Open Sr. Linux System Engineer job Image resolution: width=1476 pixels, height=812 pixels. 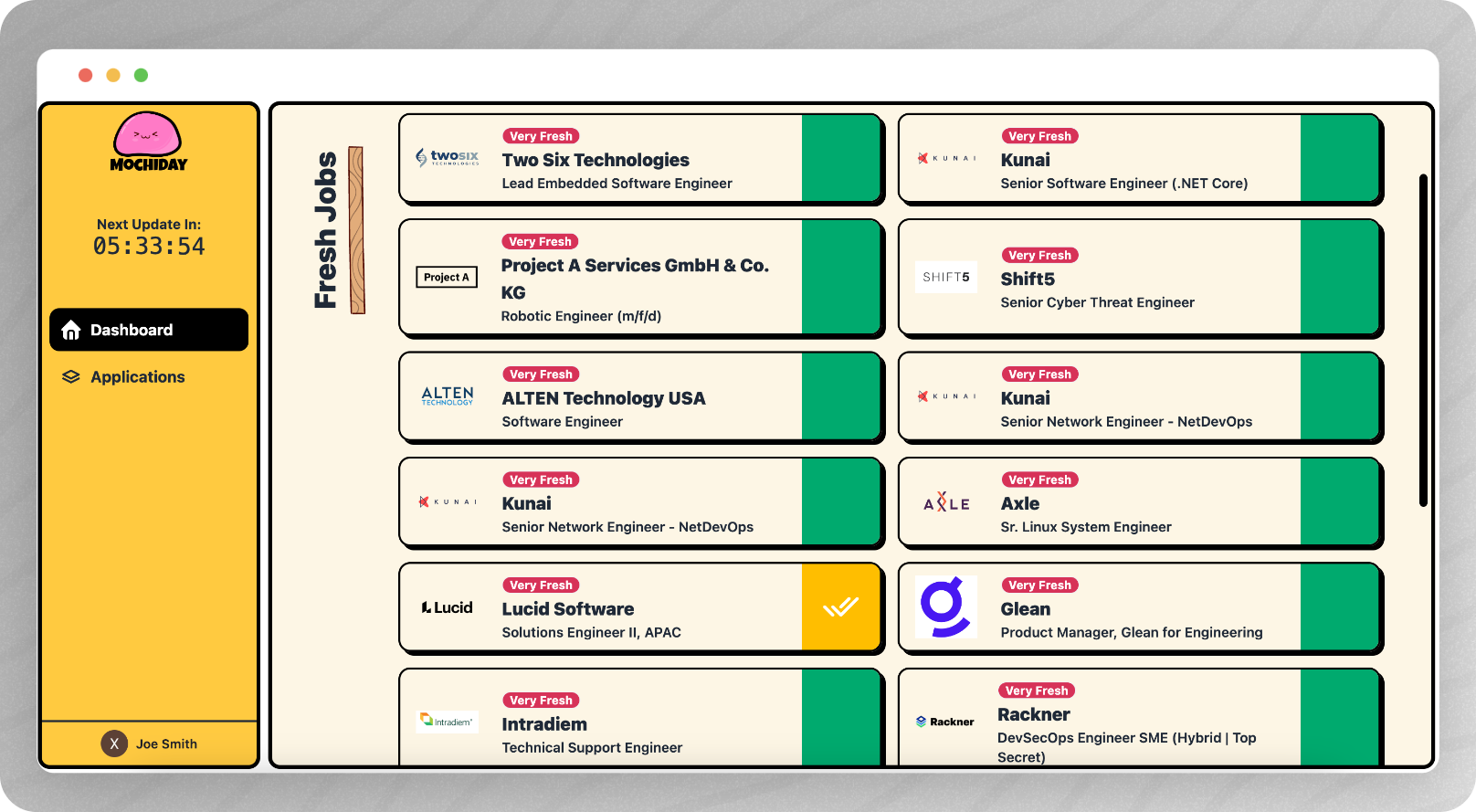[1085, 527]
